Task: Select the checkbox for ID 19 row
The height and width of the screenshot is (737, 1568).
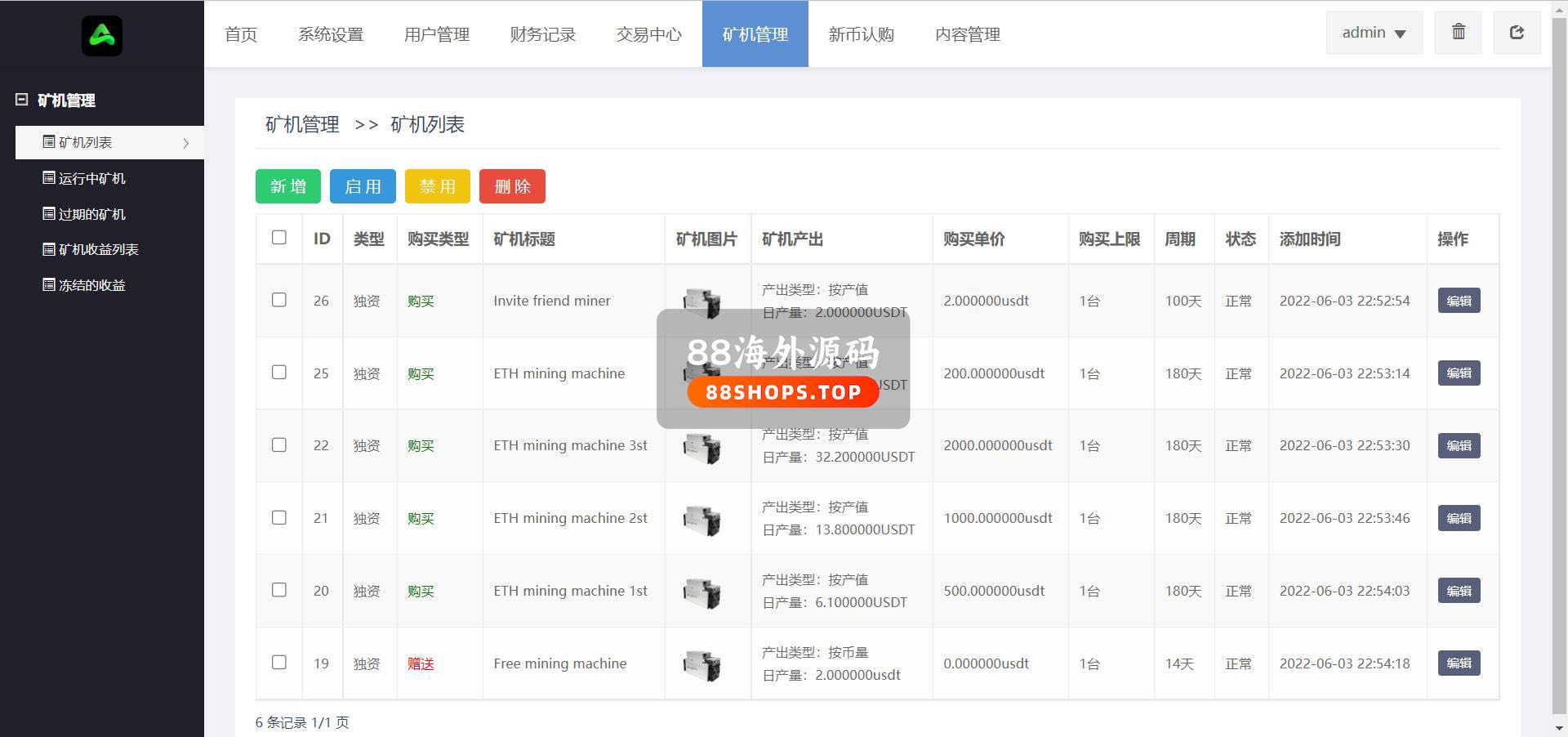Action: point(279,663)
